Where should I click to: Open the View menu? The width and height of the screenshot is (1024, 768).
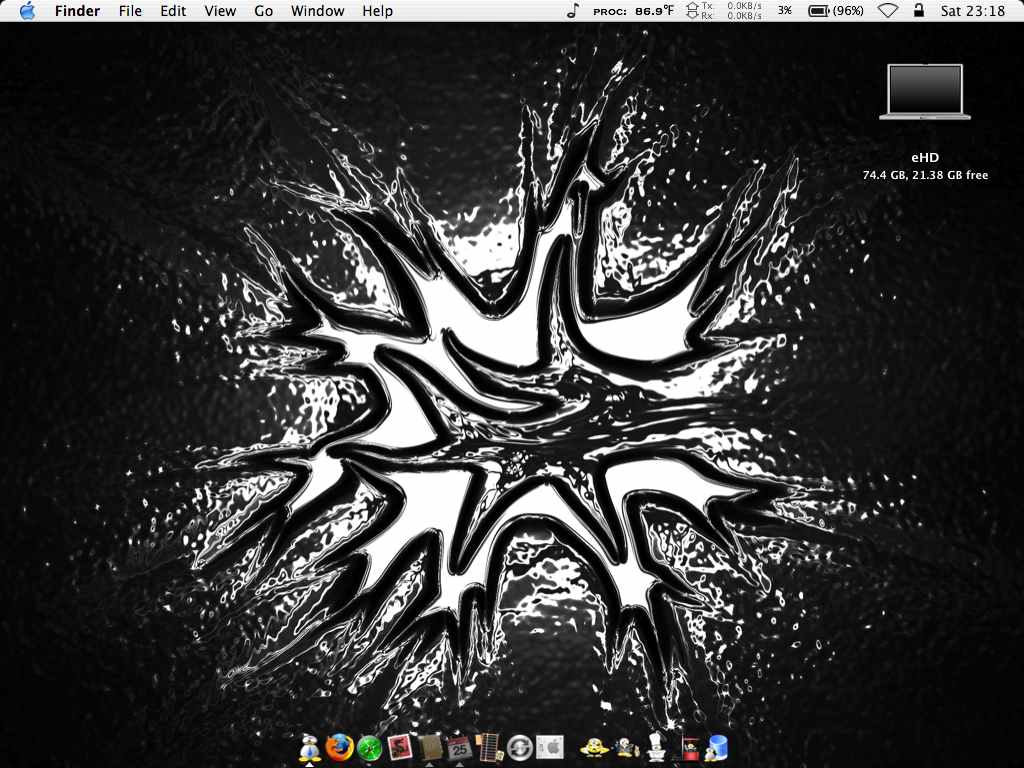pos(220,11)
